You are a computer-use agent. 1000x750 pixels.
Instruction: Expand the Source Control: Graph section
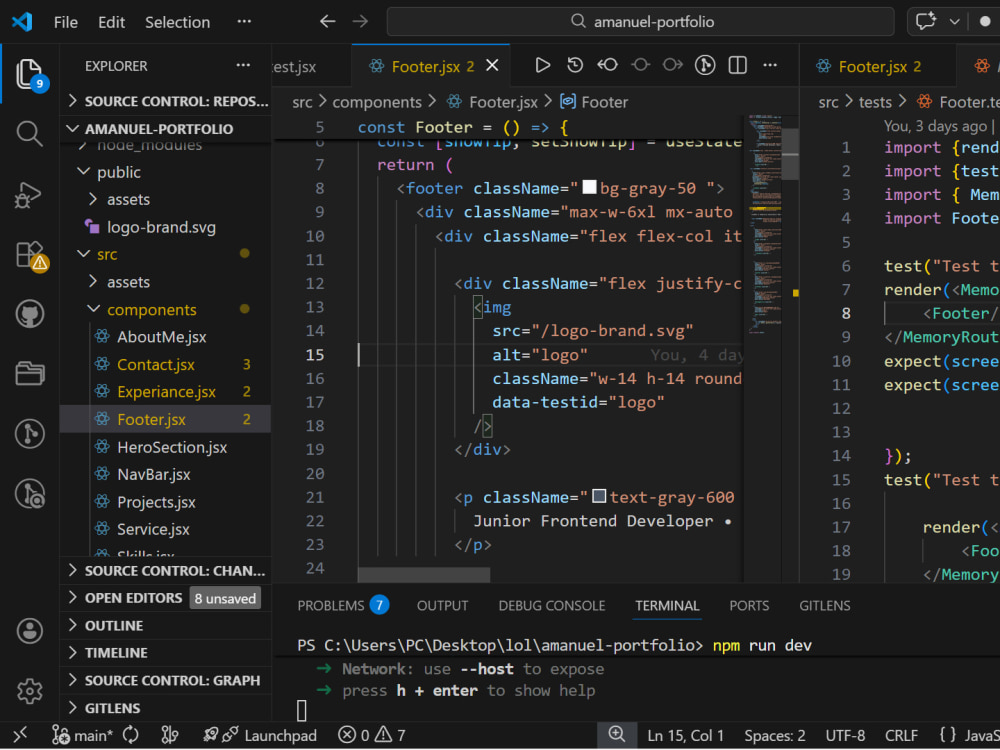tap(166, 680)
